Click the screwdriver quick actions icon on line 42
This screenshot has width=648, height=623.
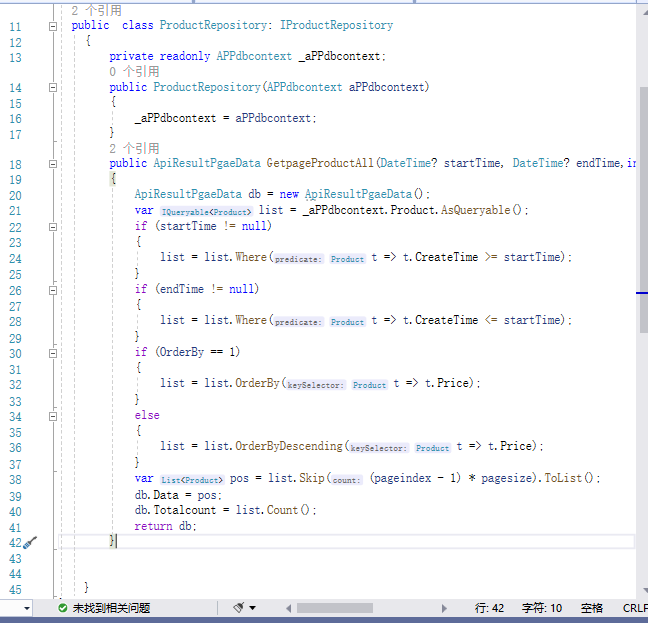pyautogui.click(x=30, y=542)
